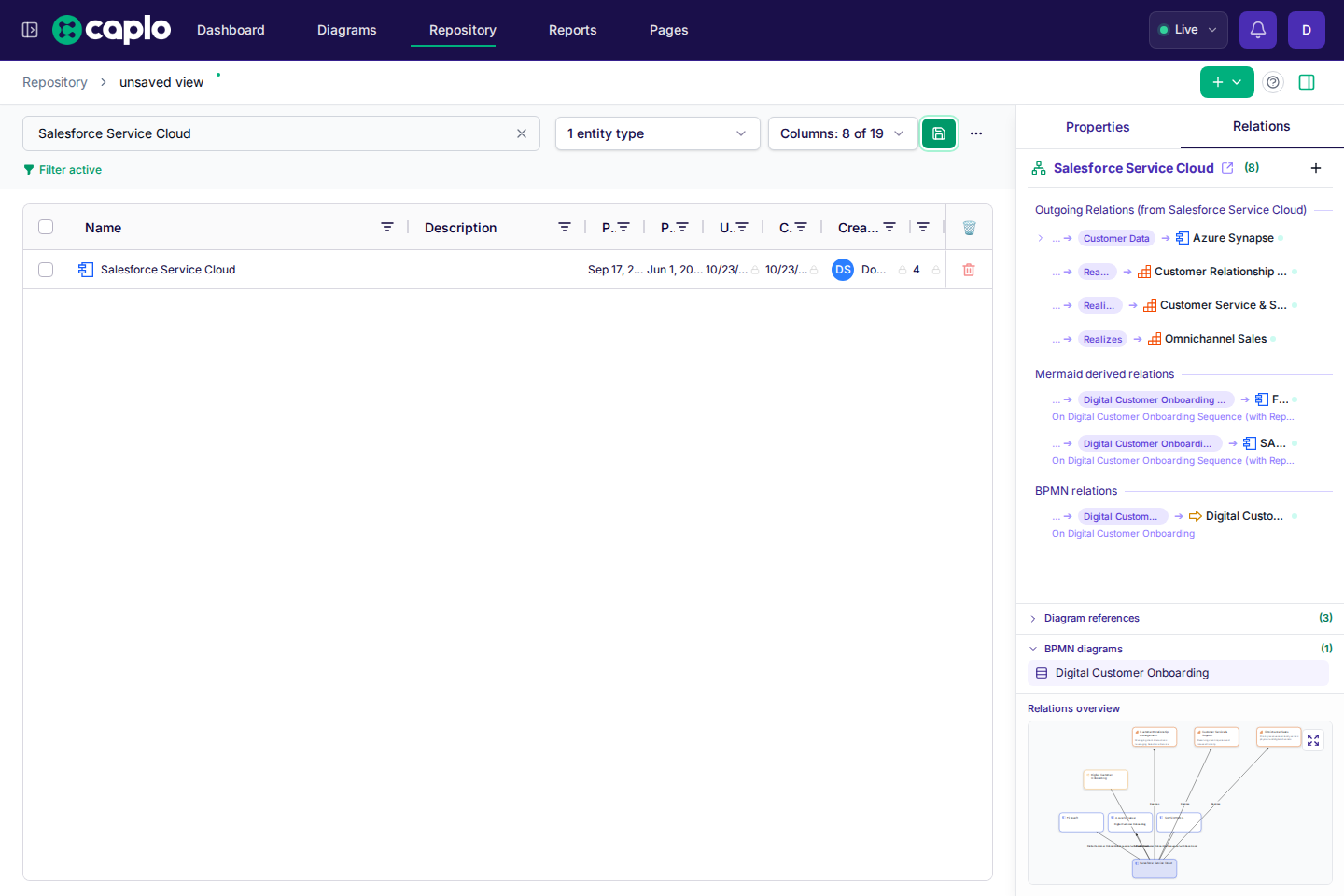
Task: Open the 1 entity type dropdown
Action: (658, 133)
